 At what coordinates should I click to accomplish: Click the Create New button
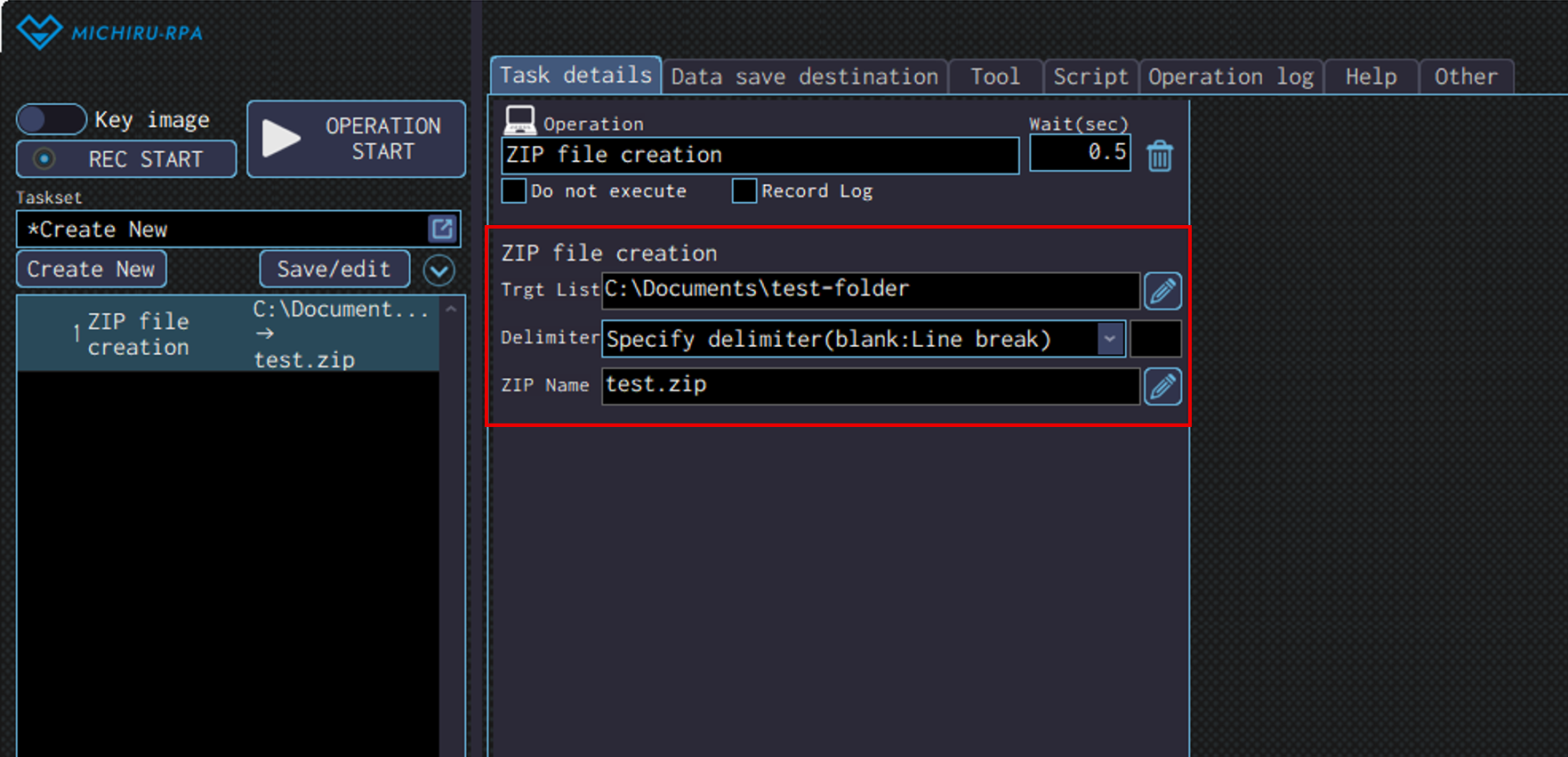click(91, 270)
